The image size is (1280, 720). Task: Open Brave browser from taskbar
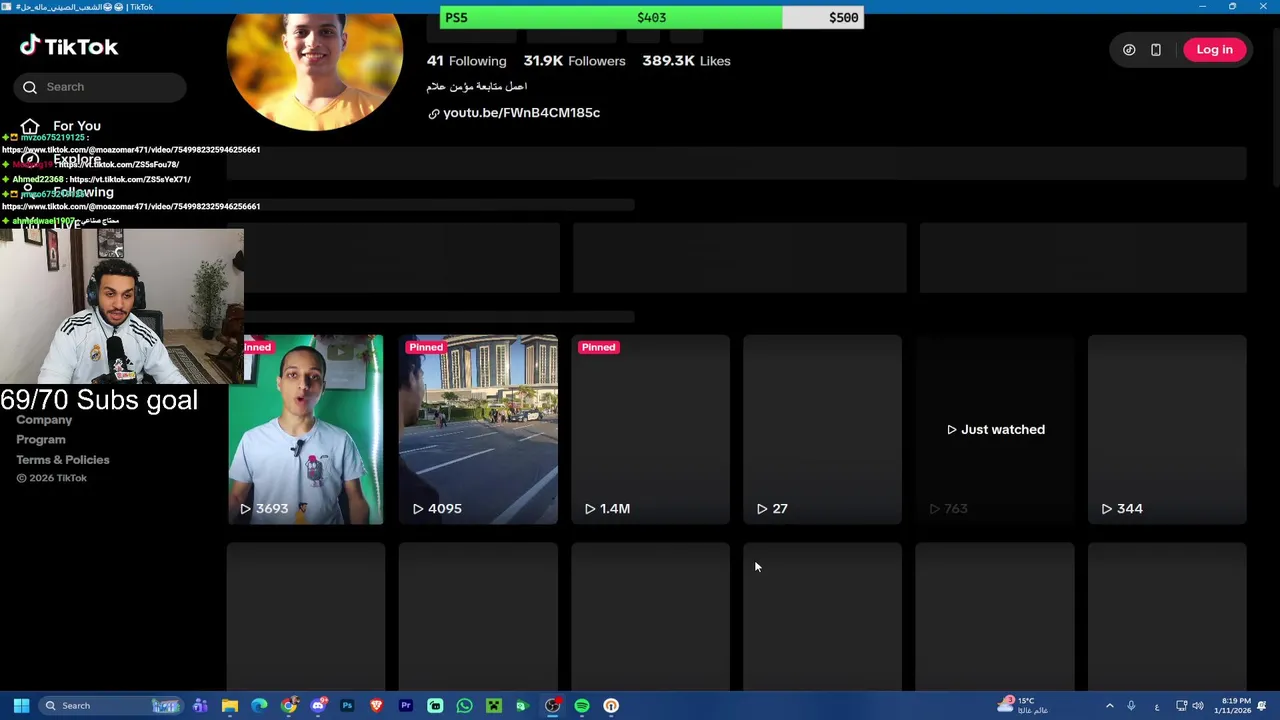point(376,706)
